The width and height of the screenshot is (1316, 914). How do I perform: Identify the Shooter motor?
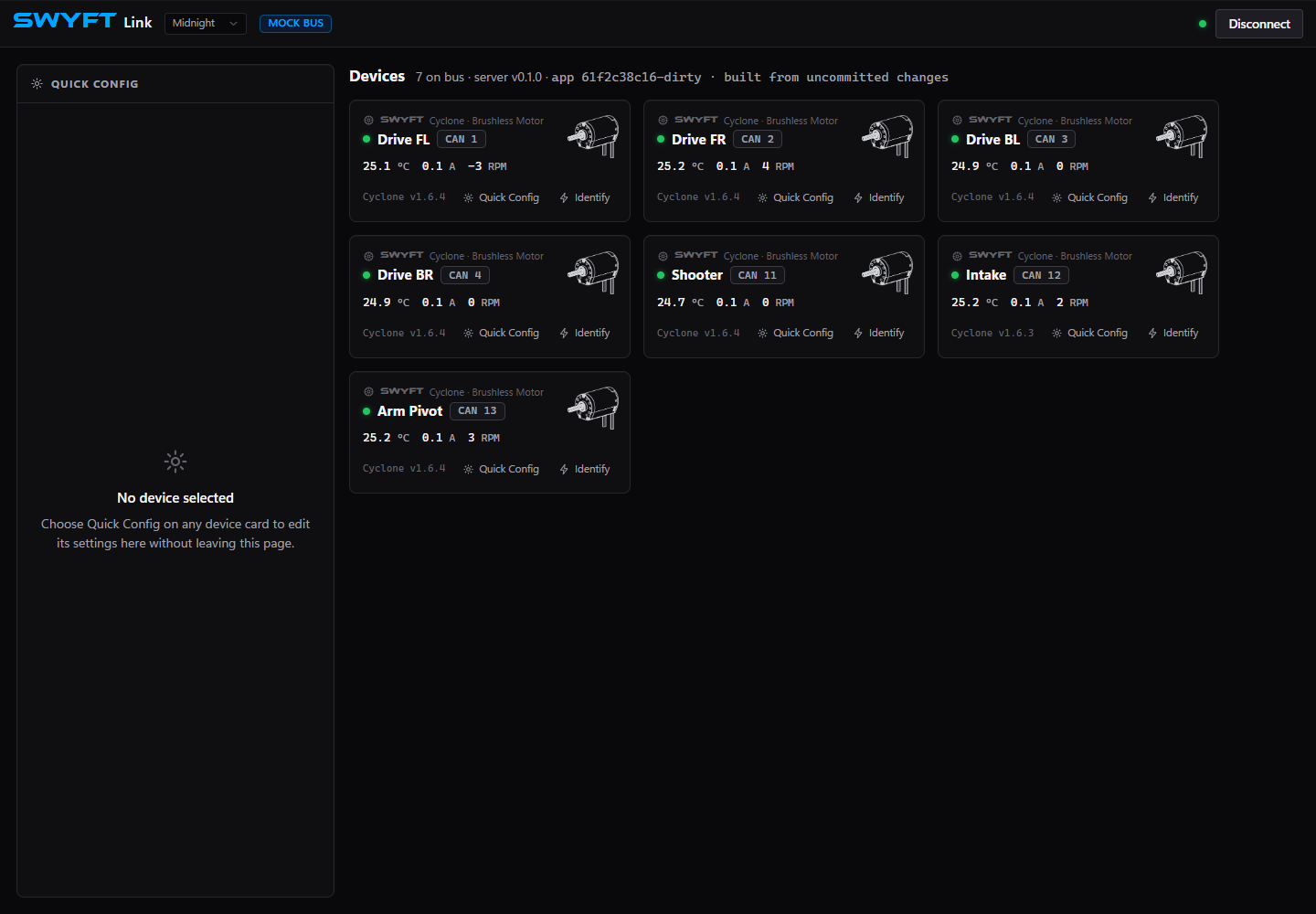click(879, 333)
